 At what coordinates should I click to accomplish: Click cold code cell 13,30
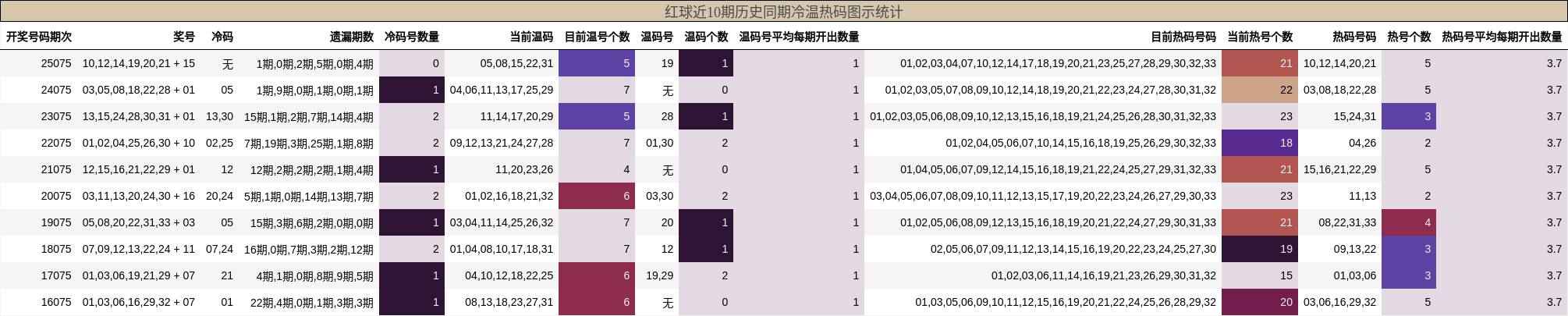(219, 116)
